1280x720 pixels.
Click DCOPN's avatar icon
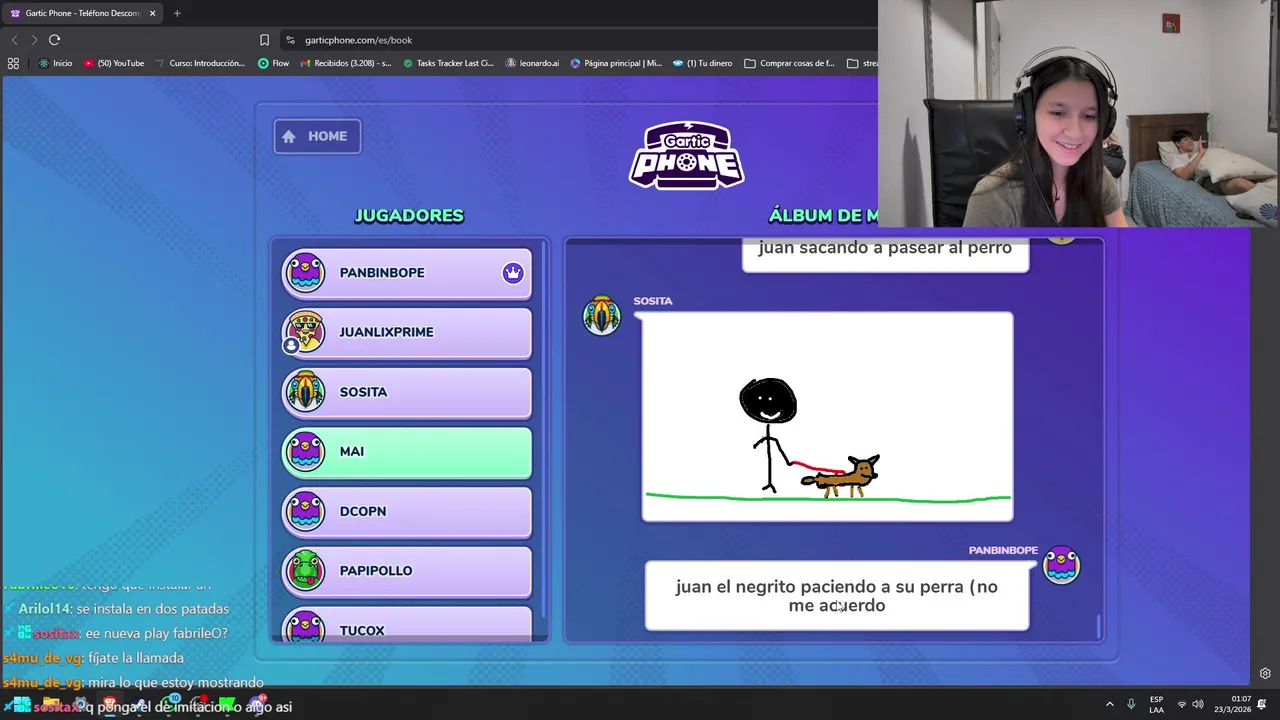[304, 511]
